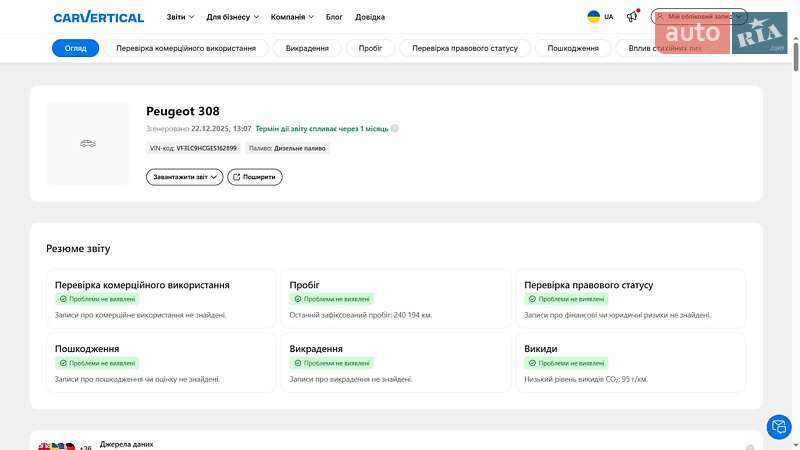Open the Мій обліковий запис menu
This screenshot has width=800, height=450.
pyautogui.click(x=698, y=17)
